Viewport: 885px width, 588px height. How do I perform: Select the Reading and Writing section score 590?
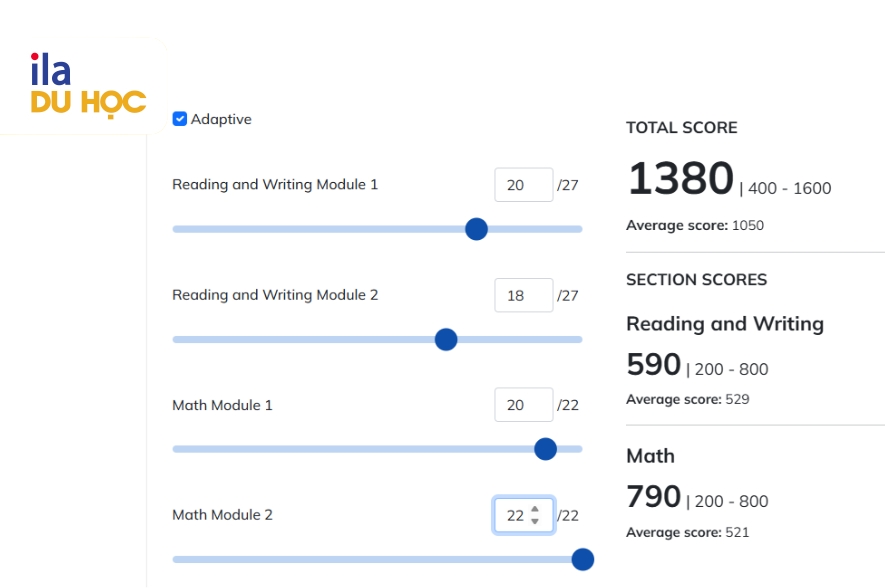(x=654, y=364)
